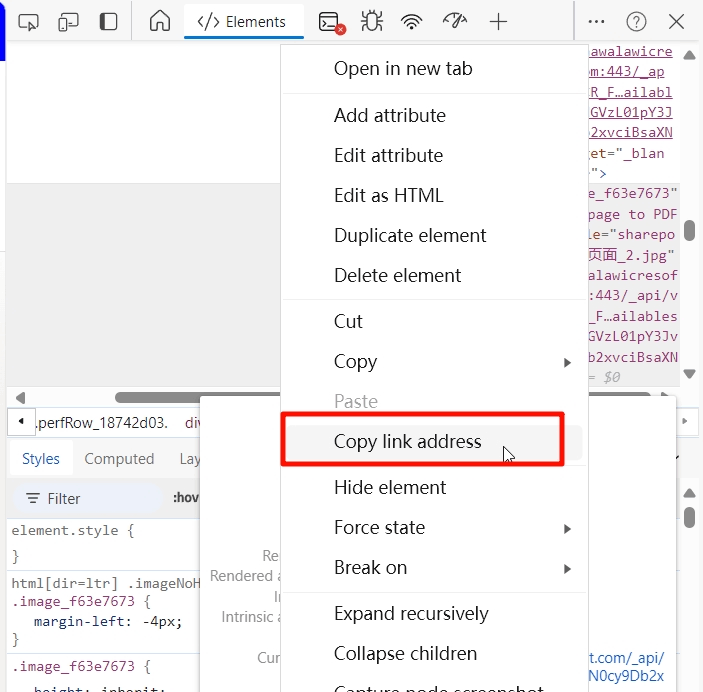Viewport: 703px width, 692px height.
Task: Click DOM tree scroll down arrow
Action: point(690,373)
